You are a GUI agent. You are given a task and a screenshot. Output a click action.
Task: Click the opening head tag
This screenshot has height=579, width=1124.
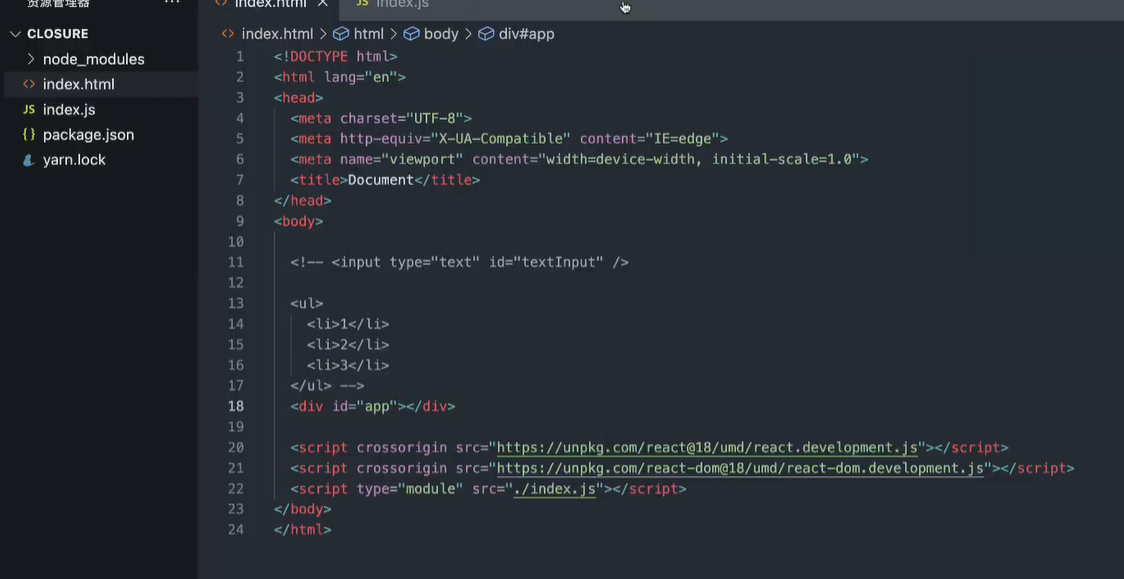click(298, 98)
